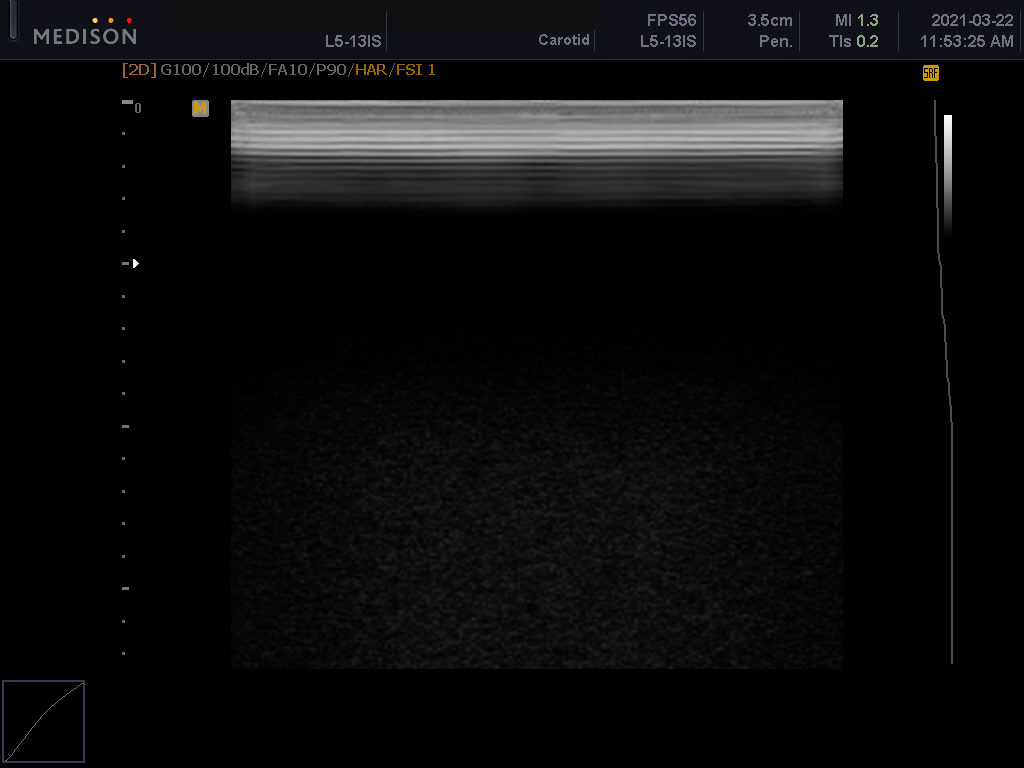Click the depth scale zero marker
1024x768 pixels.
click(137, 108)
